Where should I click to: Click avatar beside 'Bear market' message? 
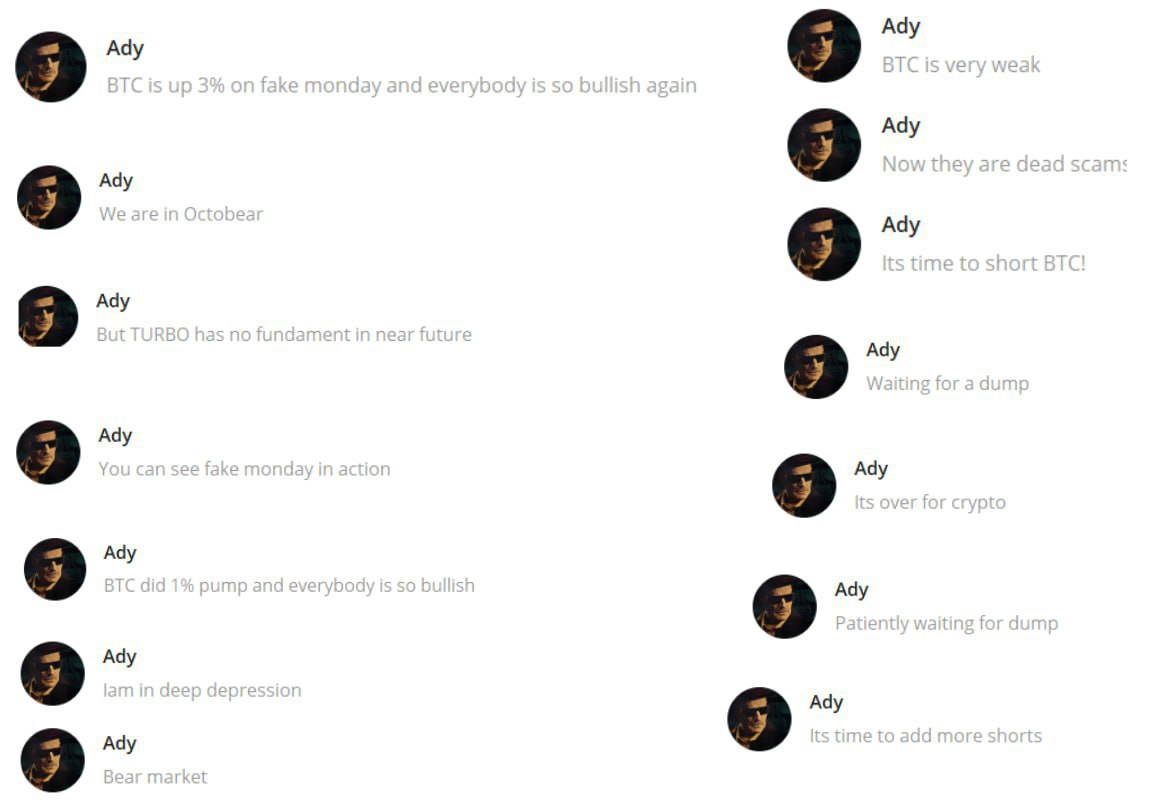click(x=53, y=760)
